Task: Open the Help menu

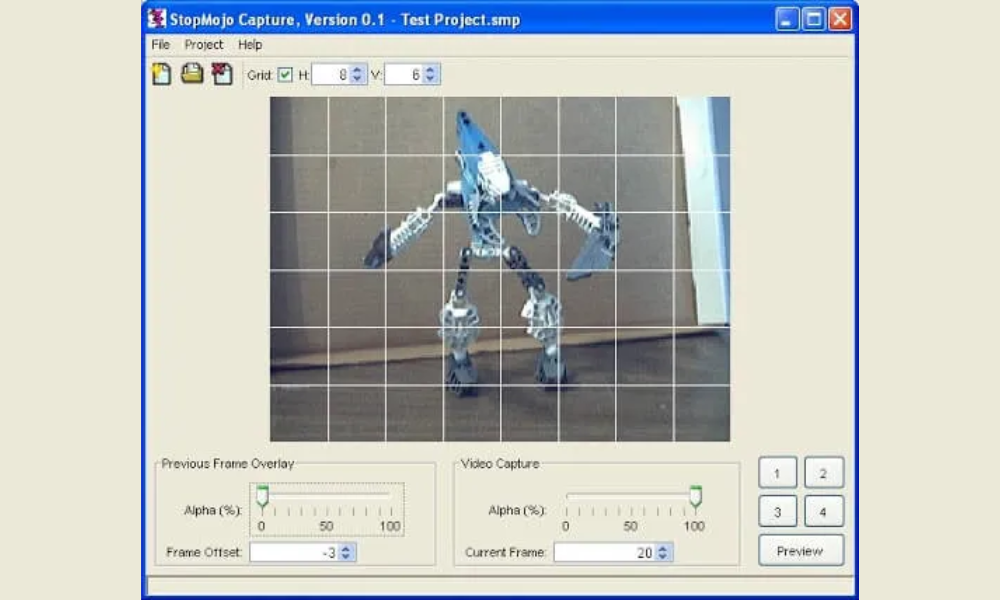Action: tap(250, 45)
